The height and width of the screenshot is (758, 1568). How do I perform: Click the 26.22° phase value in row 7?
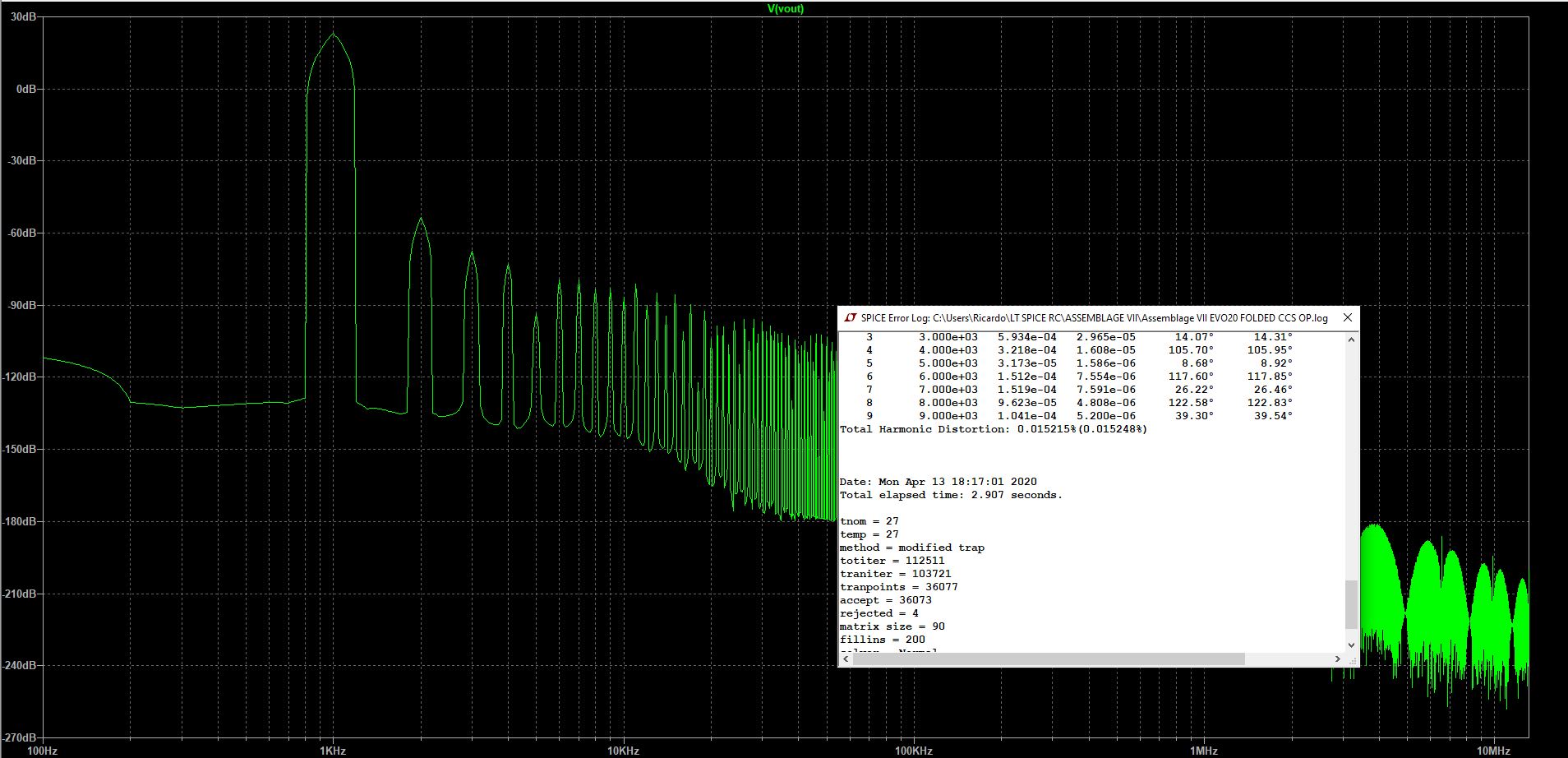point(1194,390)
